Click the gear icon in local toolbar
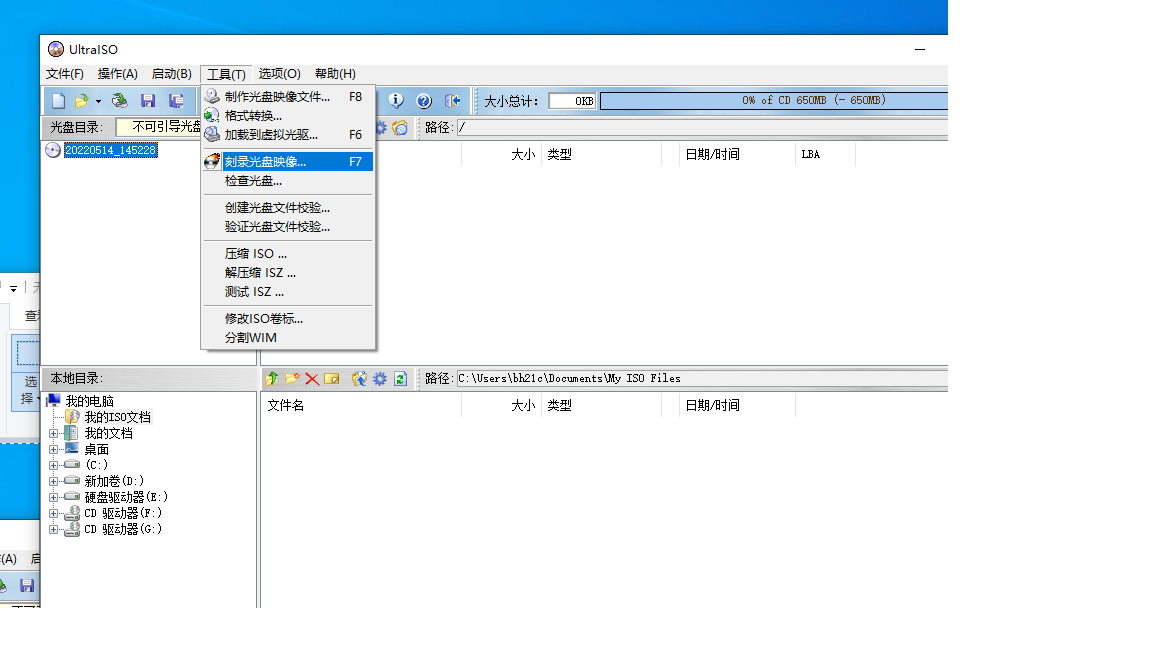1152x648 pixels. point(380,378)
